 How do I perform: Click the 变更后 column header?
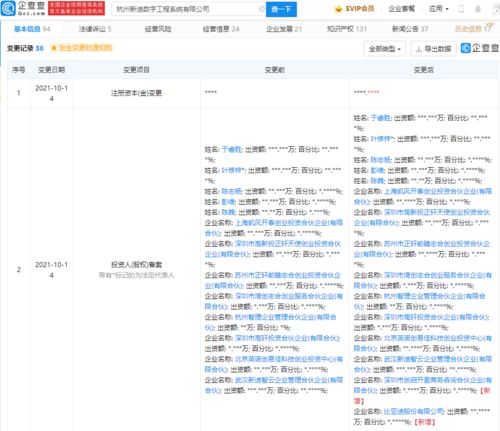pyautogui.click(x=424, y=70)
